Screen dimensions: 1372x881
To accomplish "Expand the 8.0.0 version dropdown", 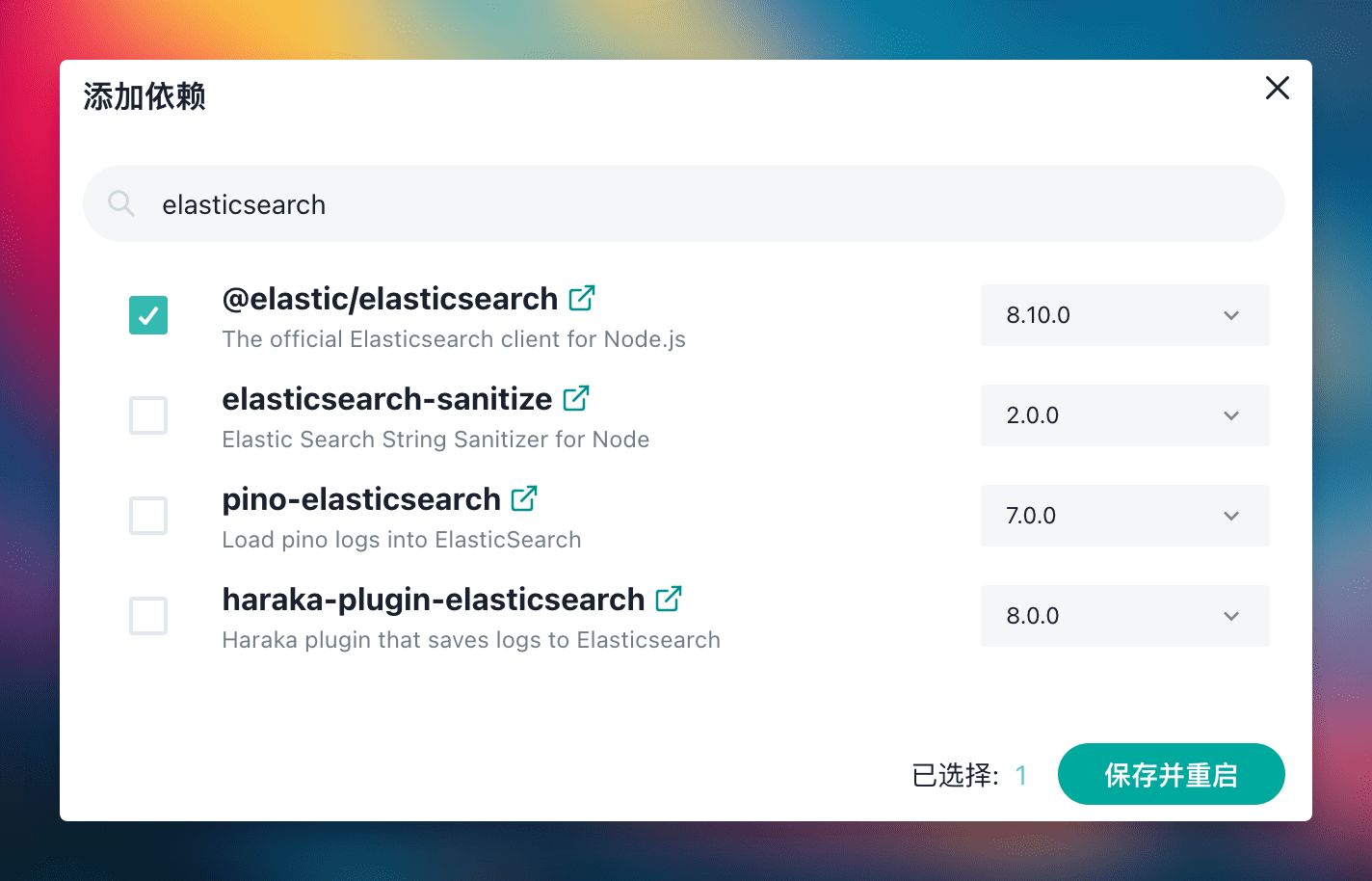I will tap(1124, 616).
